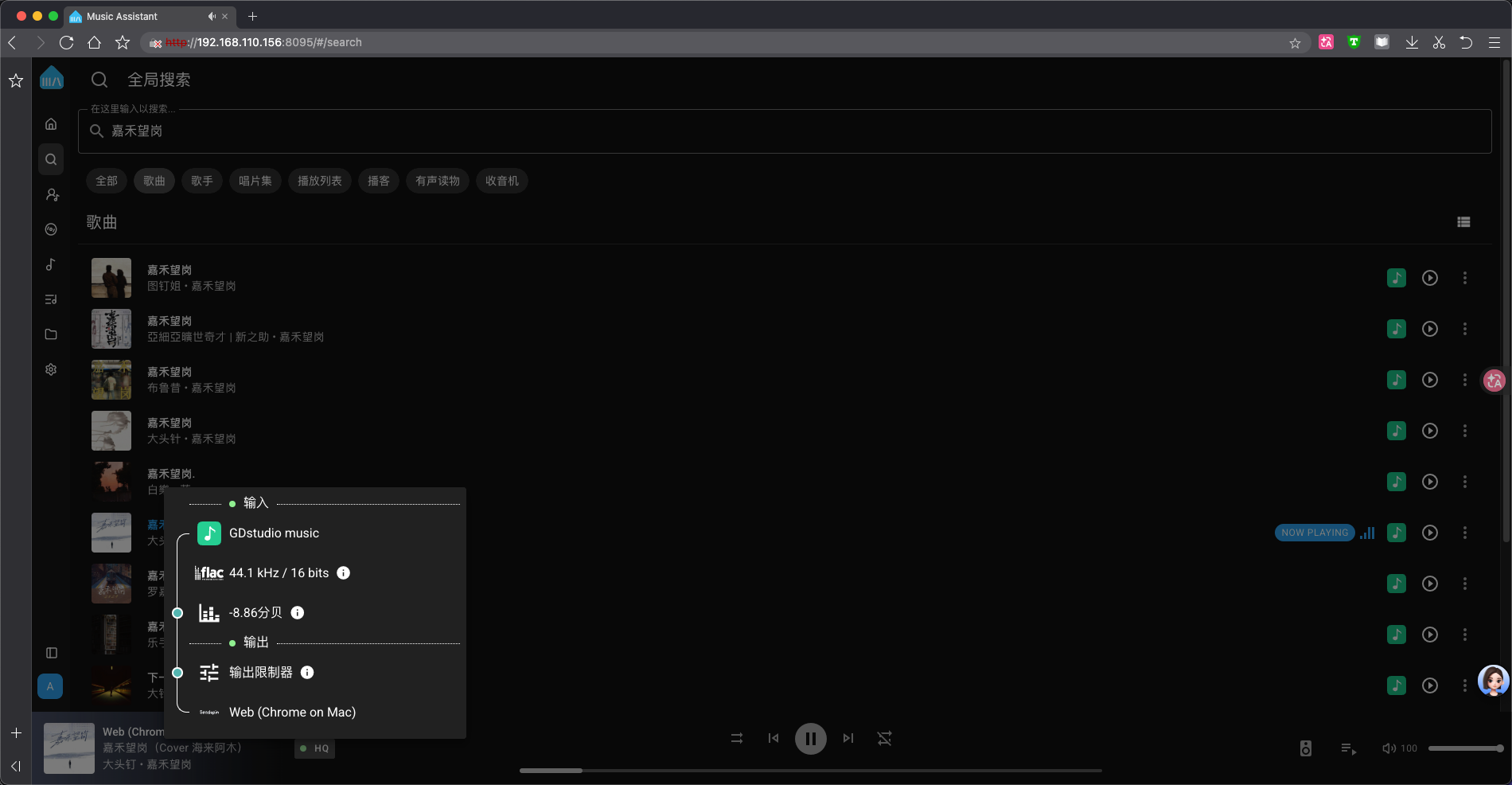Open more options for the 亞細亞曠世奇才 track
The width and height of the screenshot is (1512, 785).
click(x=1465, y=329)
